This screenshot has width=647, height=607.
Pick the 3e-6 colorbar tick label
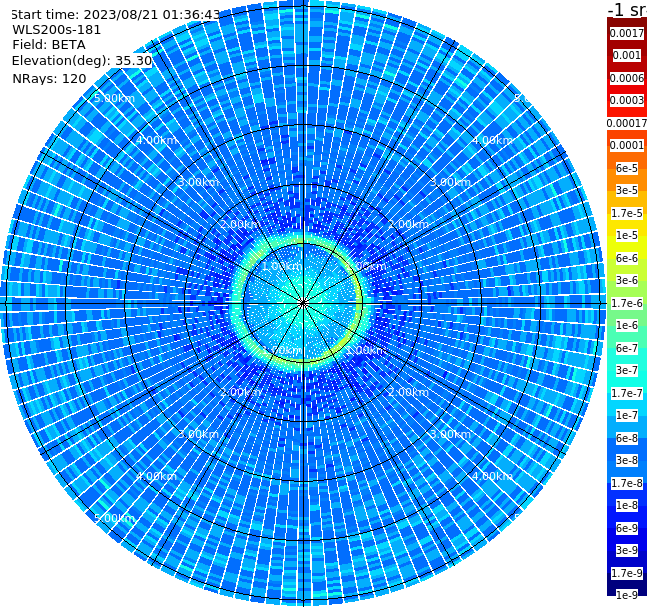point(627,281)
